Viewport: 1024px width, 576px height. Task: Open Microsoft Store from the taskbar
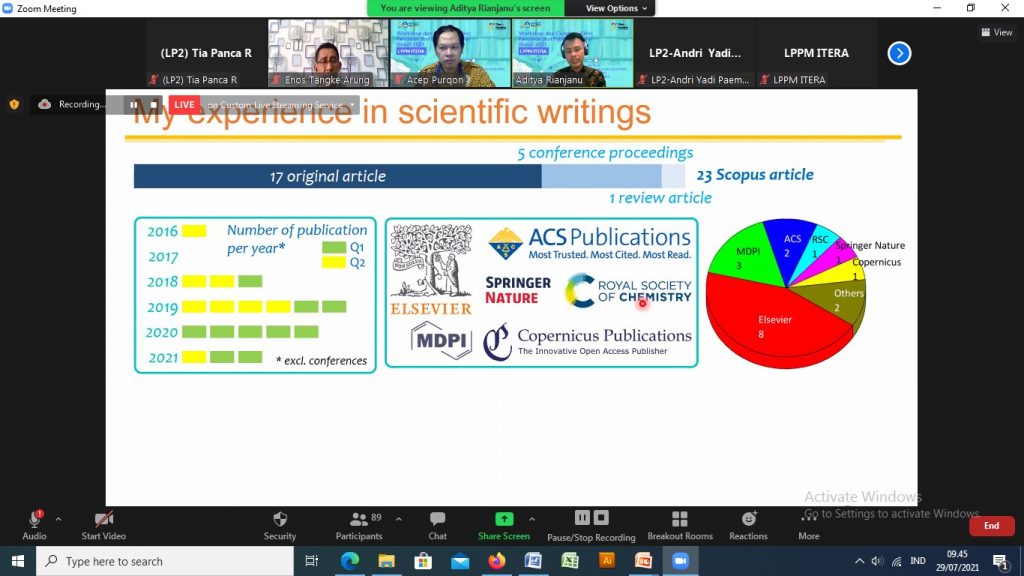(x=423, y=561)
